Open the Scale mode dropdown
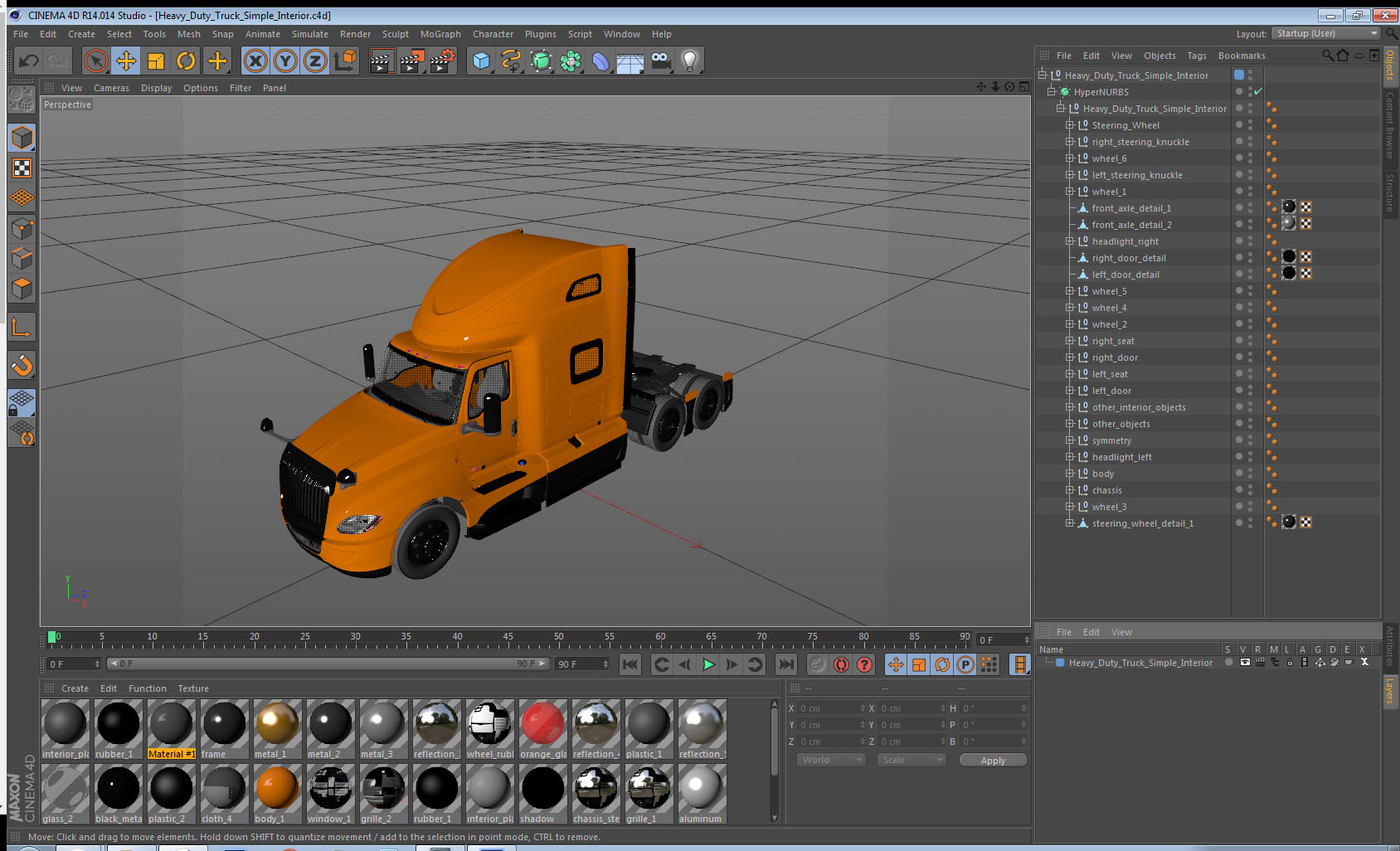The width and height of the screenshot is (1400, 851). pyautogui.click(x=911, y=760)
